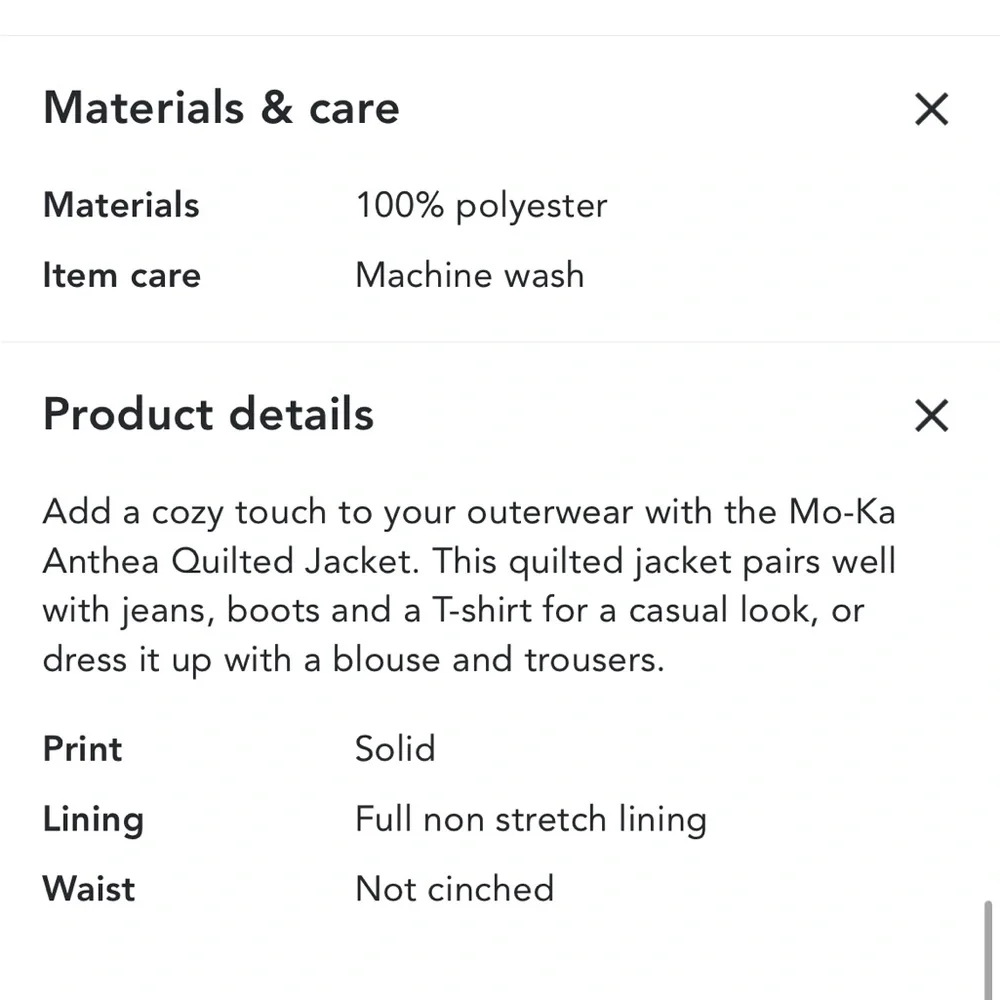Viewport: 1000px width, 1000px height.
Task: Click the 'blouse and trousers' description text
Action: pyautogui.click(x=497, y=659)
